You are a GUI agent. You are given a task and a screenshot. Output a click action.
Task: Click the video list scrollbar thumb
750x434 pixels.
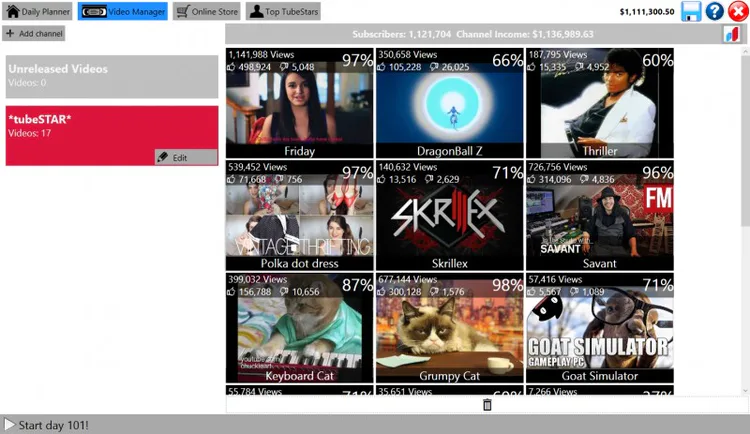745,141
